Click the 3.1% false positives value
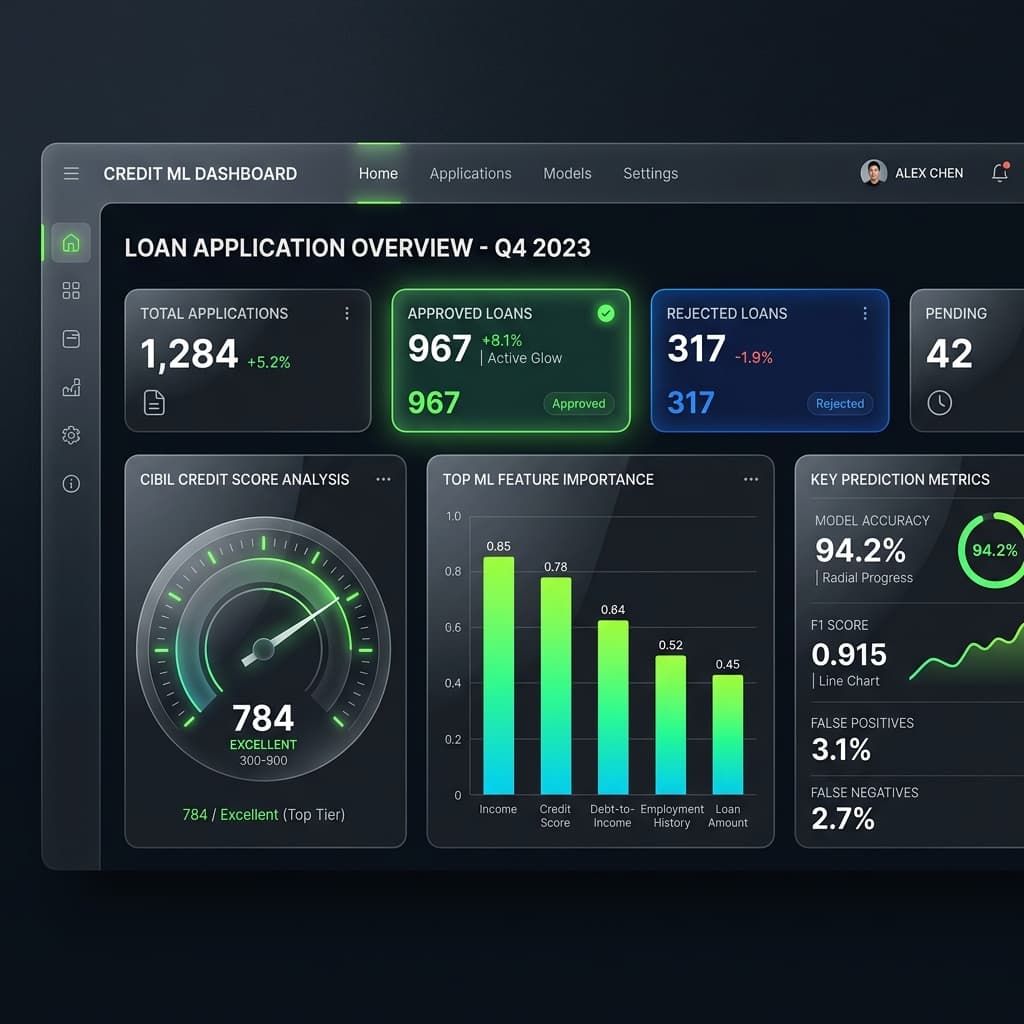This screenshot has height=1024, width=1024. (841, 749)
